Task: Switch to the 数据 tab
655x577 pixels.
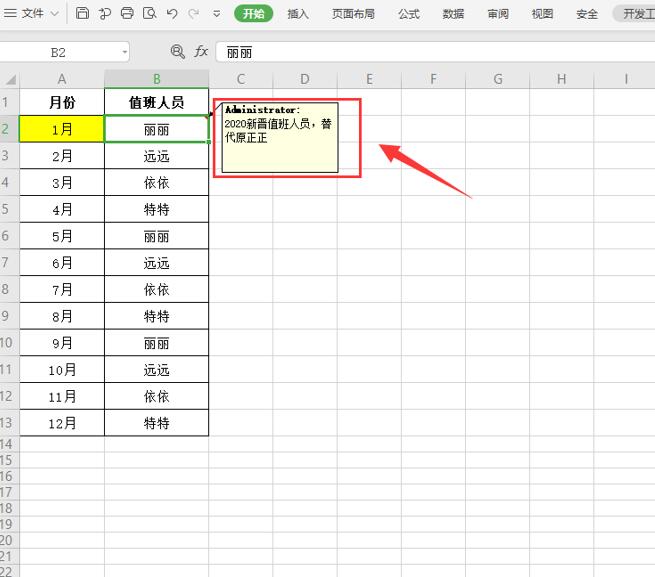Action: (x=453, y=14)
